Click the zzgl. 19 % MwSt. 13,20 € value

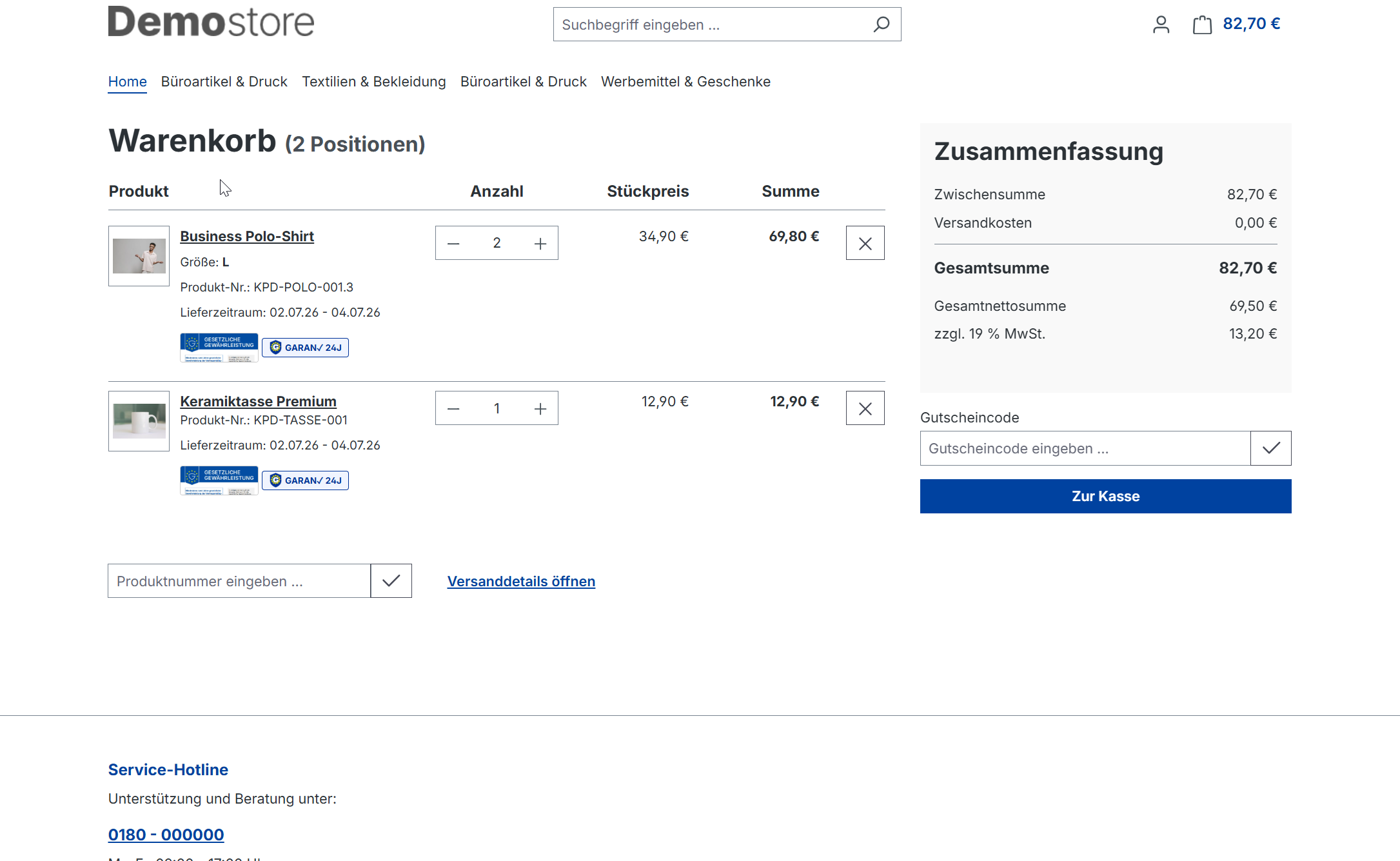tap(1253, 334)
